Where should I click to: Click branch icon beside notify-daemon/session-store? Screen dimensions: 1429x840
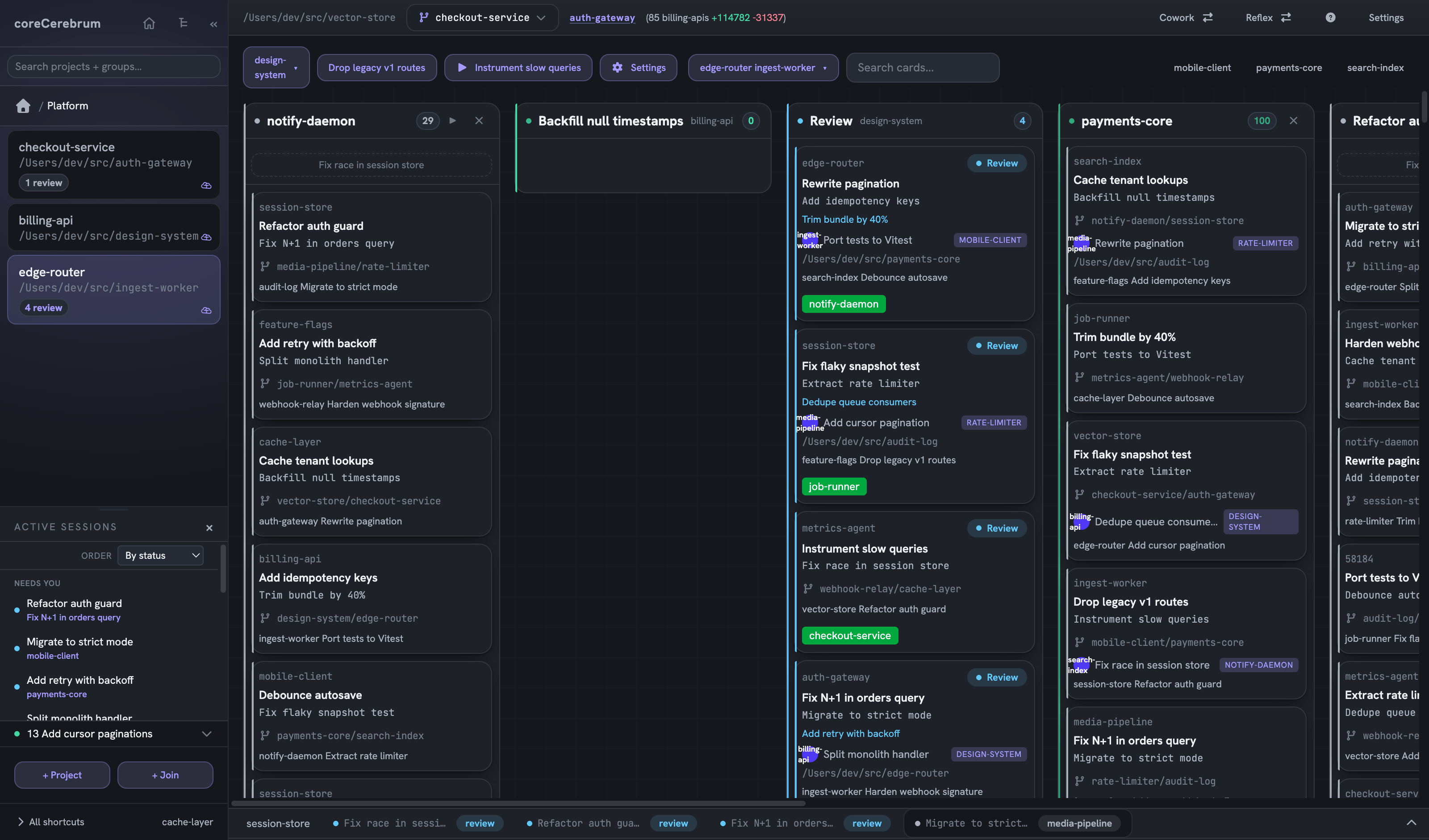[x=1080, y=220]
